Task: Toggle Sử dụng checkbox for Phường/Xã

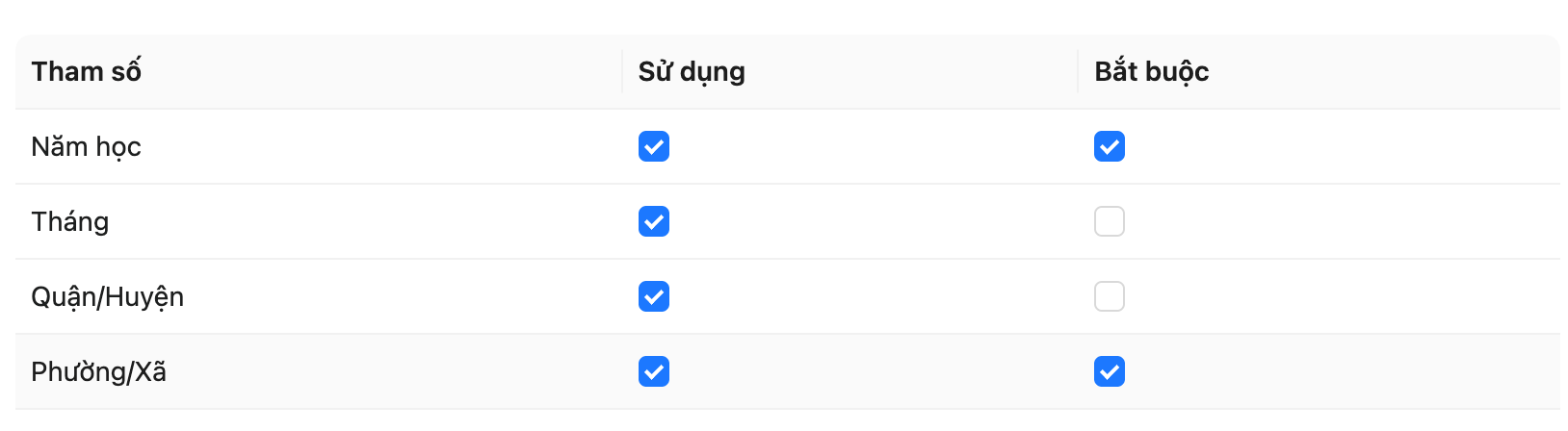Action: (653, 371)
